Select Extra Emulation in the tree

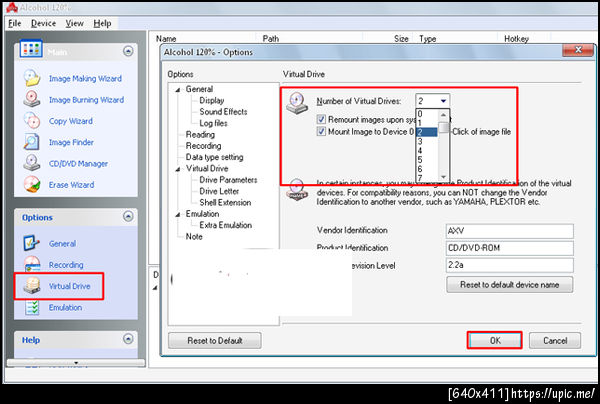[225, 225]
